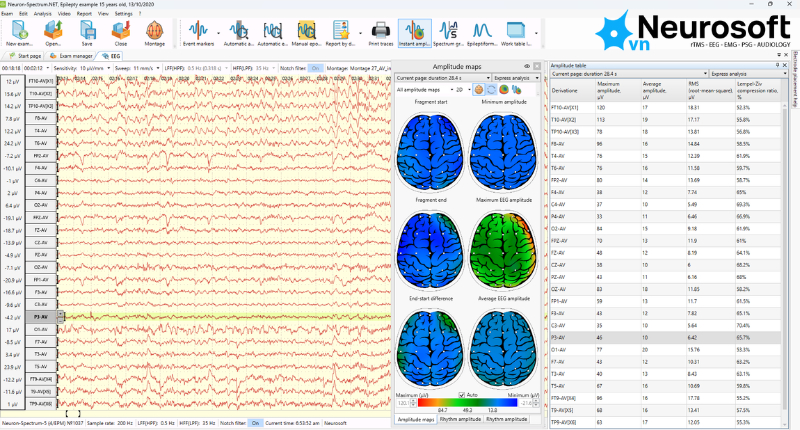The image size is (800, 430).
Task: Open the Analysis menu
Action: (42, 14)
